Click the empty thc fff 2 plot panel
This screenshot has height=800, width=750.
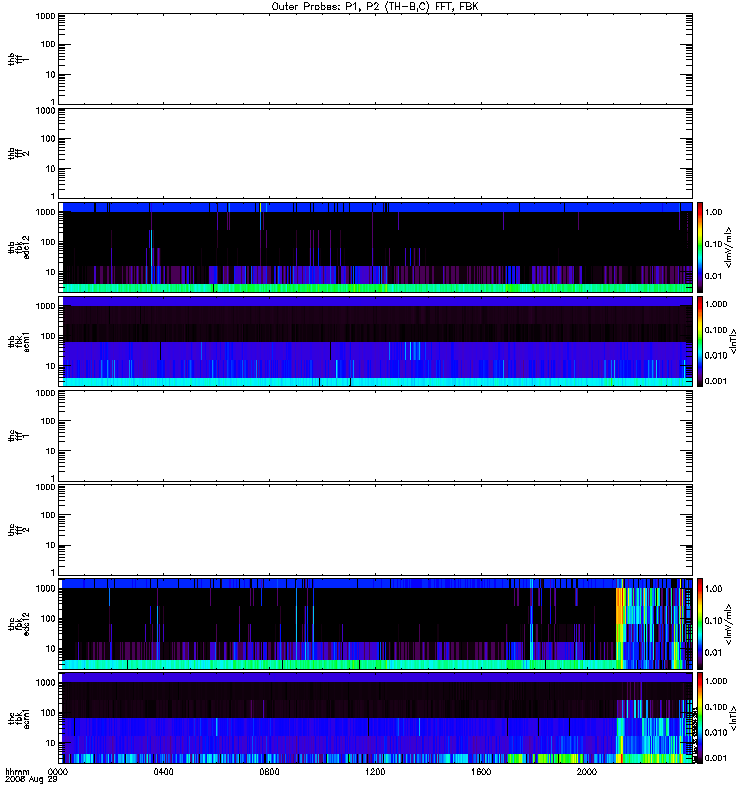click(x=376, y=530)
